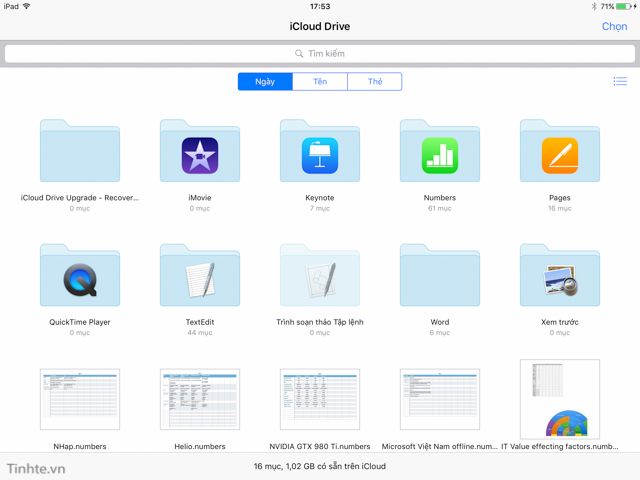This screenshot has width=640, height=480.
Task: Switch to list view icon
Action: click(x=620, y=81)
